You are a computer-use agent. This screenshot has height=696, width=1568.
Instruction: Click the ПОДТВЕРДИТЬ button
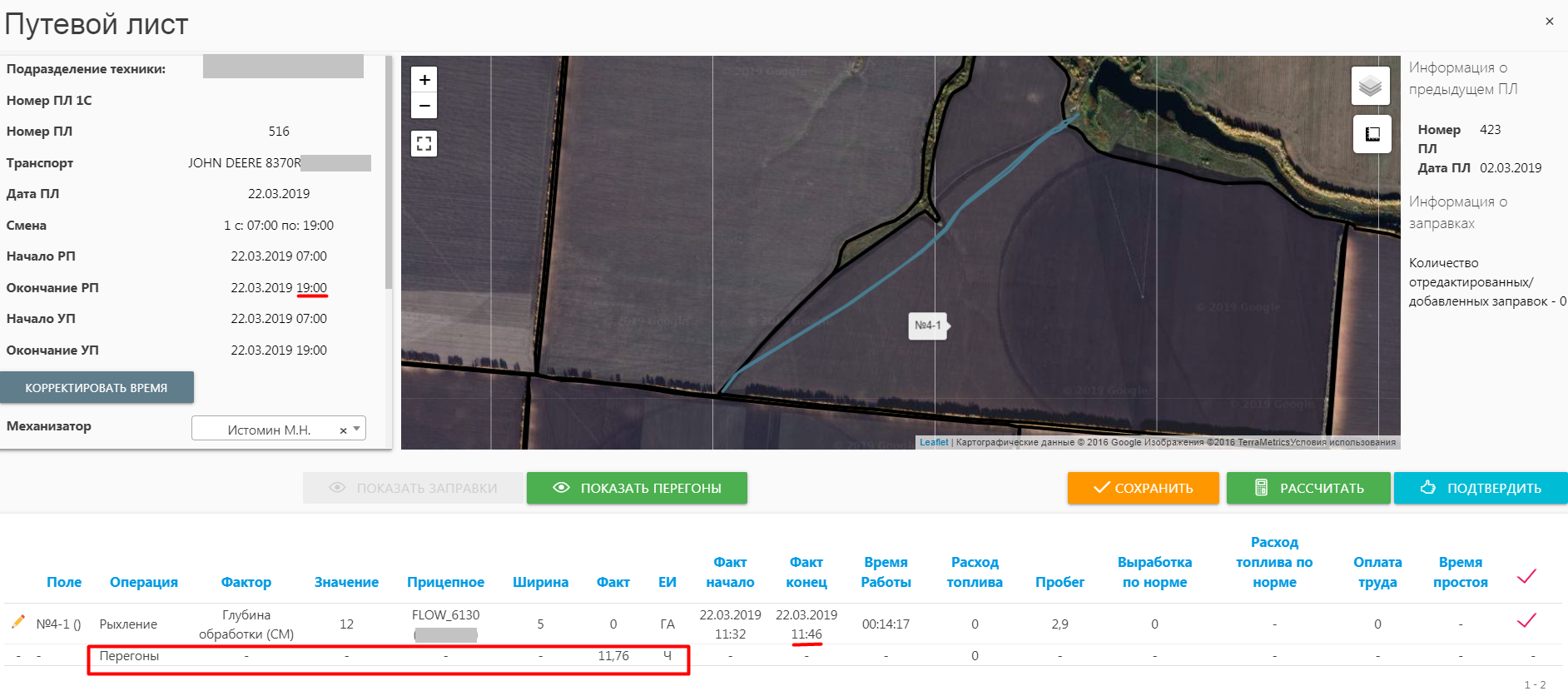coord(1481,488)
